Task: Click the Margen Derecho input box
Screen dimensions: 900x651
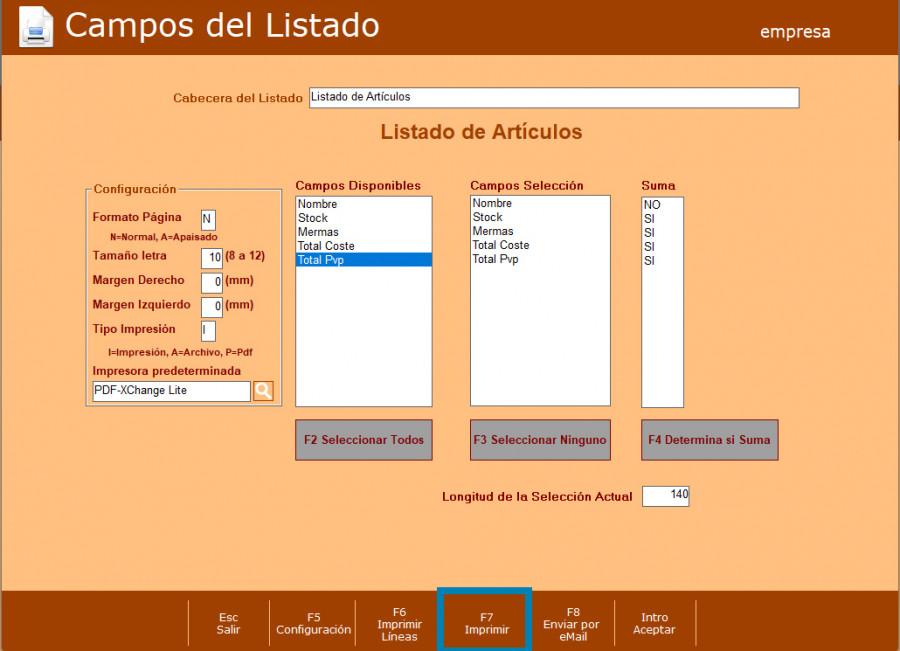Action: point(211,282)
